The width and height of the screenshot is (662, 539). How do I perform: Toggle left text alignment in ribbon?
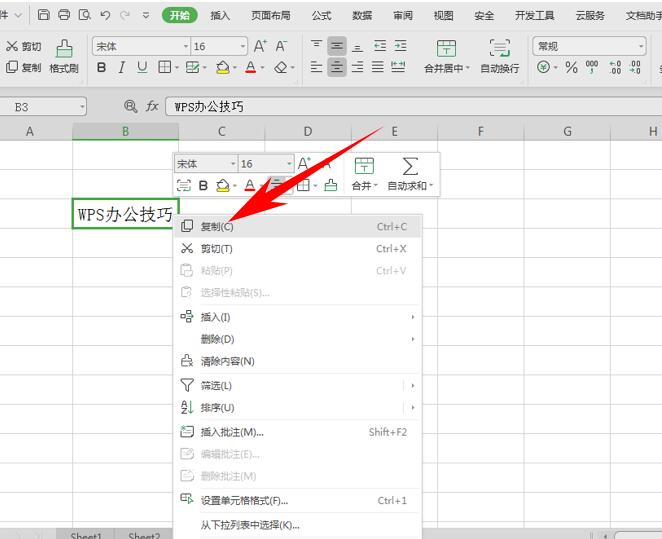click(316, 67)
